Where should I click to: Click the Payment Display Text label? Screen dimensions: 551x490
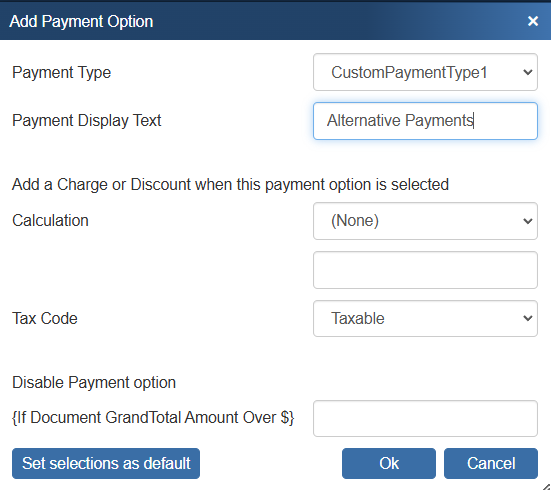pos(86,121)
